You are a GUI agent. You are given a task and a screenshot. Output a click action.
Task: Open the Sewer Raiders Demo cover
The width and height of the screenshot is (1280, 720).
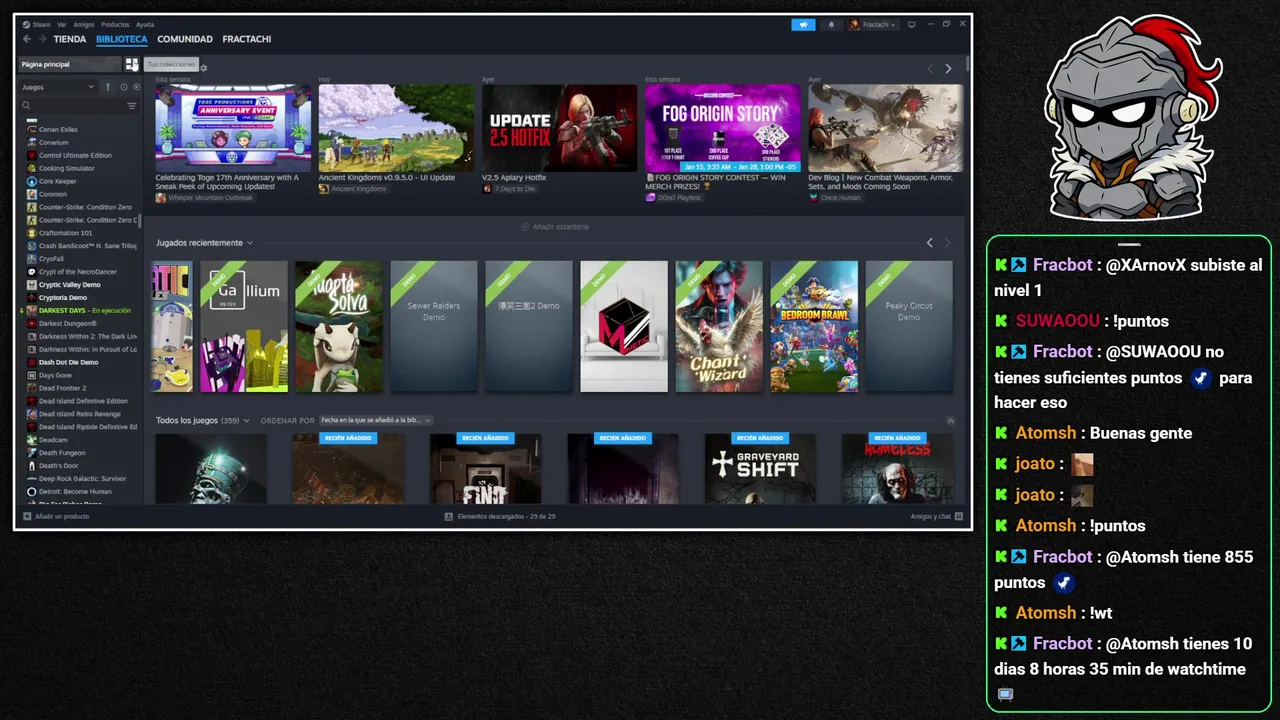[434, 326]
